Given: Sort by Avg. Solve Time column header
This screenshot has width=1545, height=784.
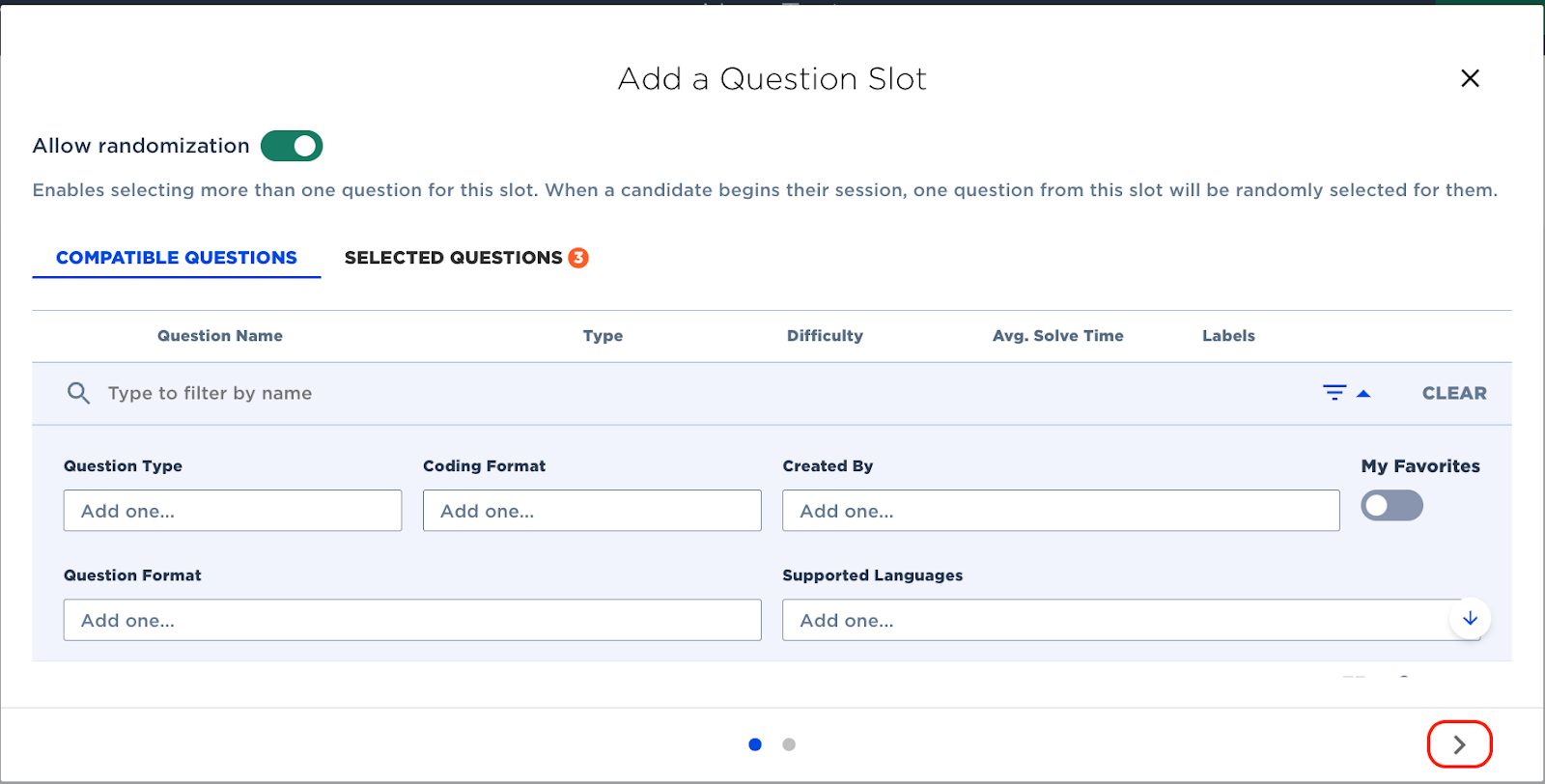Looking at the screenshot, I should pyautogui.click(x=1058, y=336).
